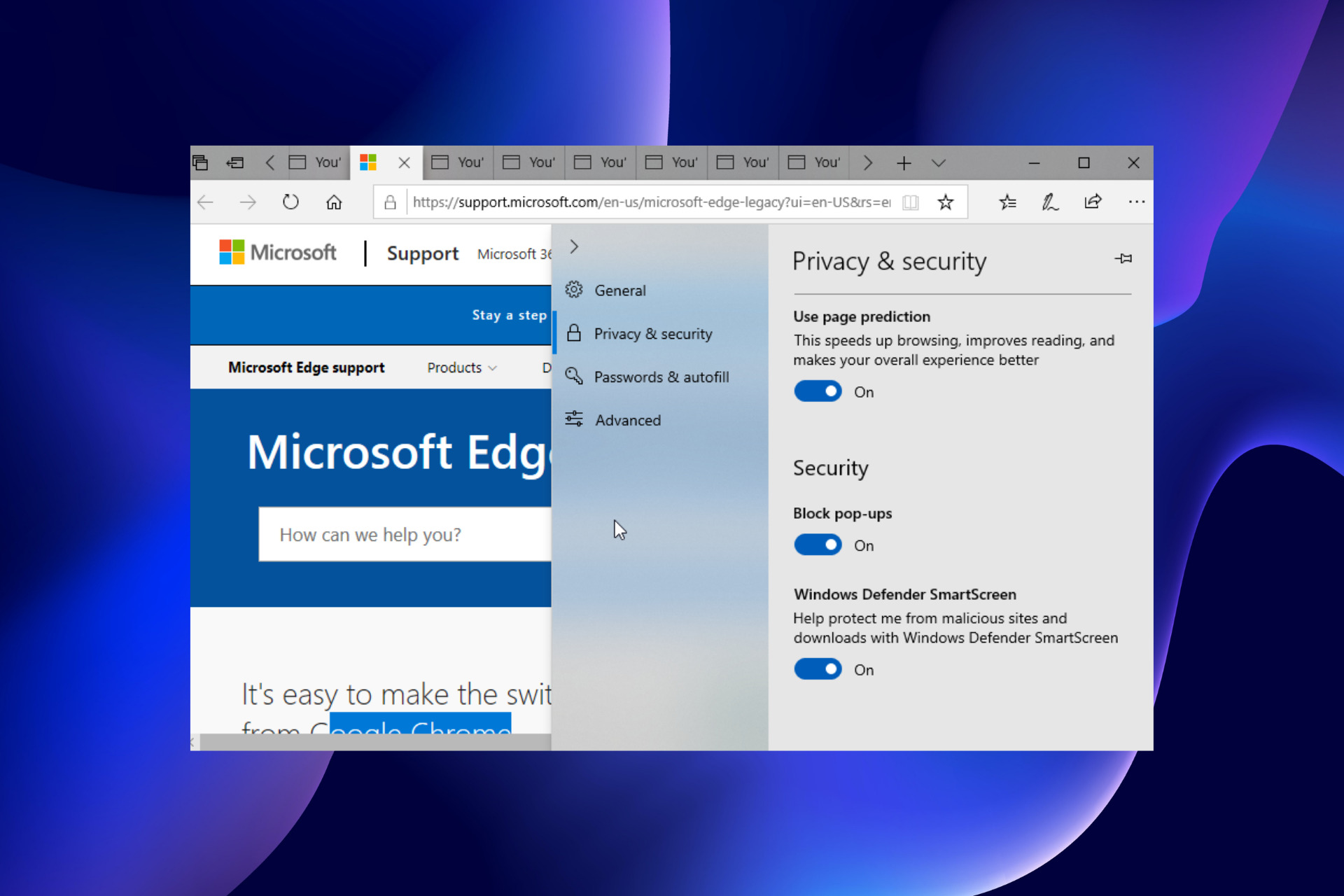The image size is (1344, 896).
Task: Click the key icon beside Passwords & autofill
Action: click(x=574, y=377)
